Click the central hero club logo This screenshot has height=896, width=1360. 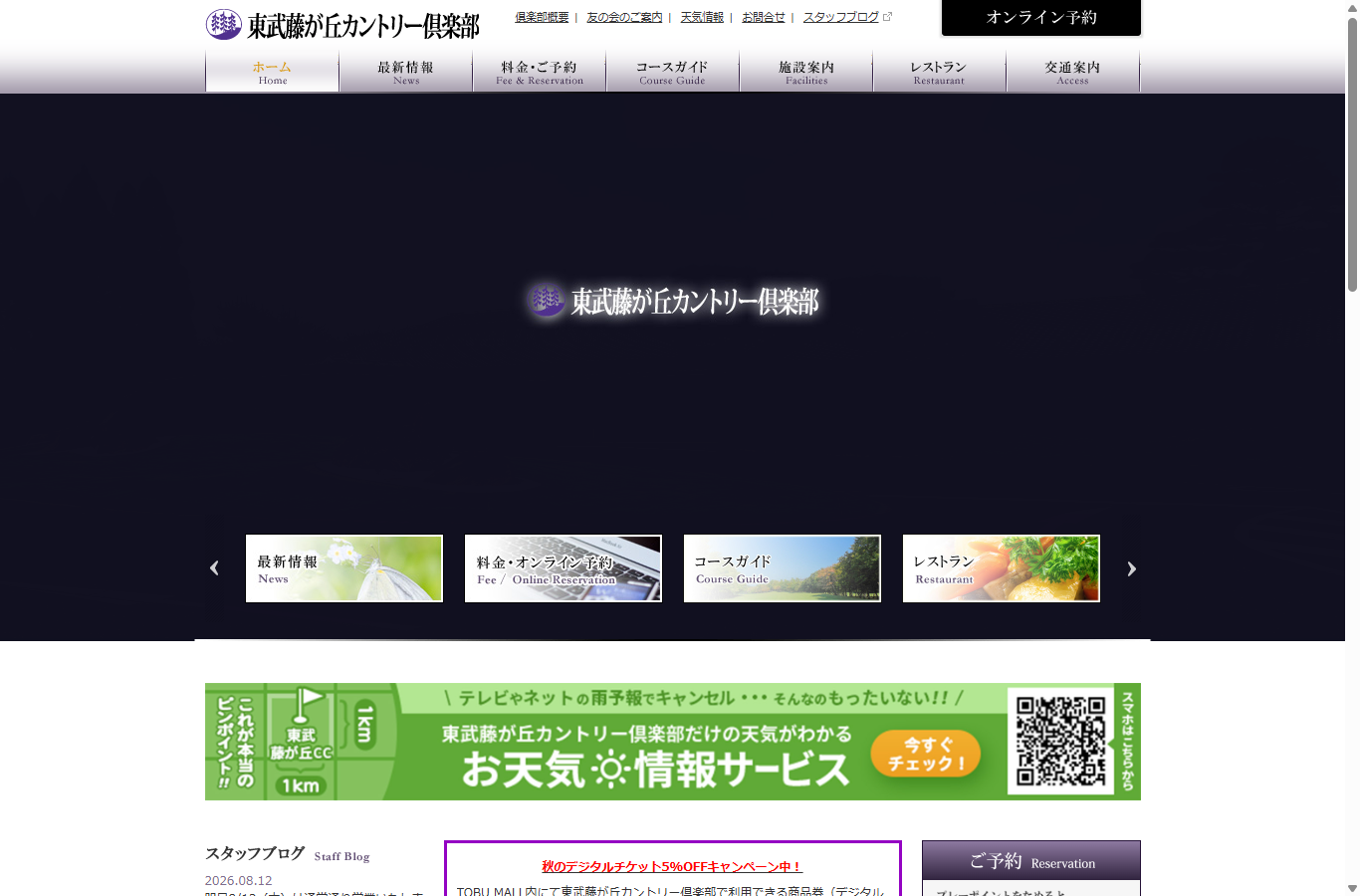point(673,301)
